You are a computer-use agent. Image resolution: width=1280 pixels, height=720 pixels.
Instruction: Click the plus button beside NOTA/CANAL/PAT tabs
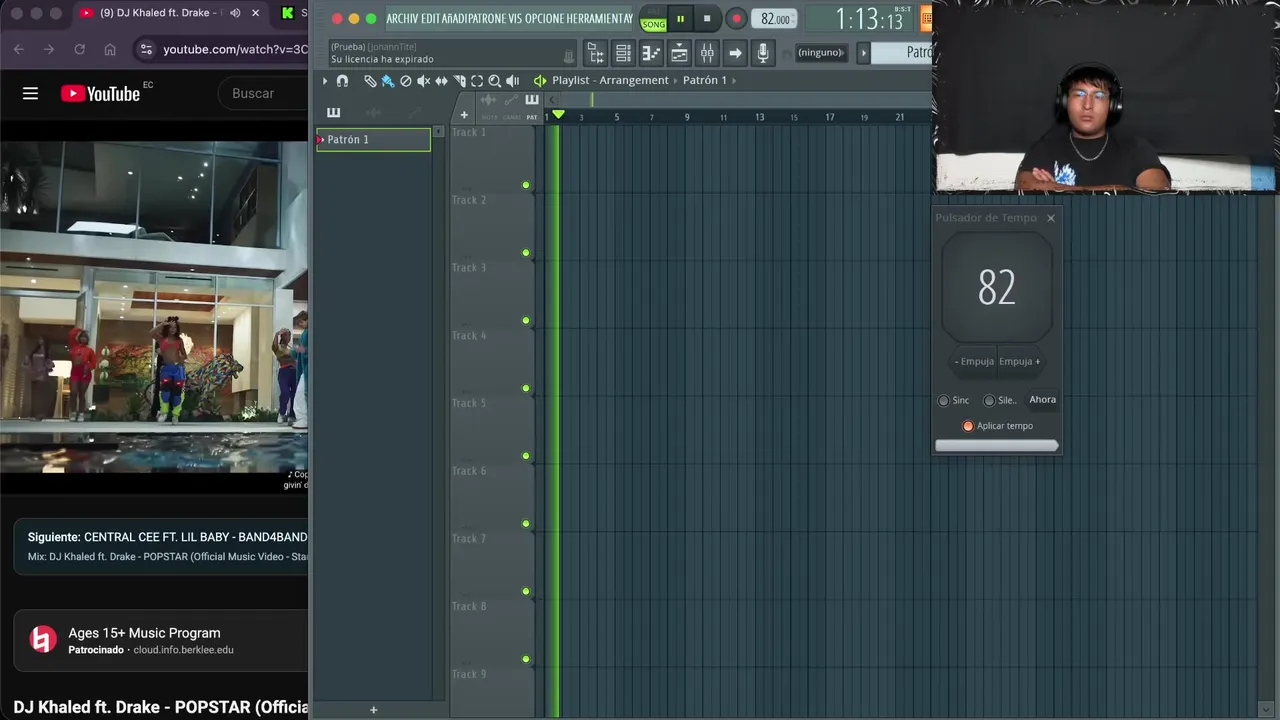464,115
